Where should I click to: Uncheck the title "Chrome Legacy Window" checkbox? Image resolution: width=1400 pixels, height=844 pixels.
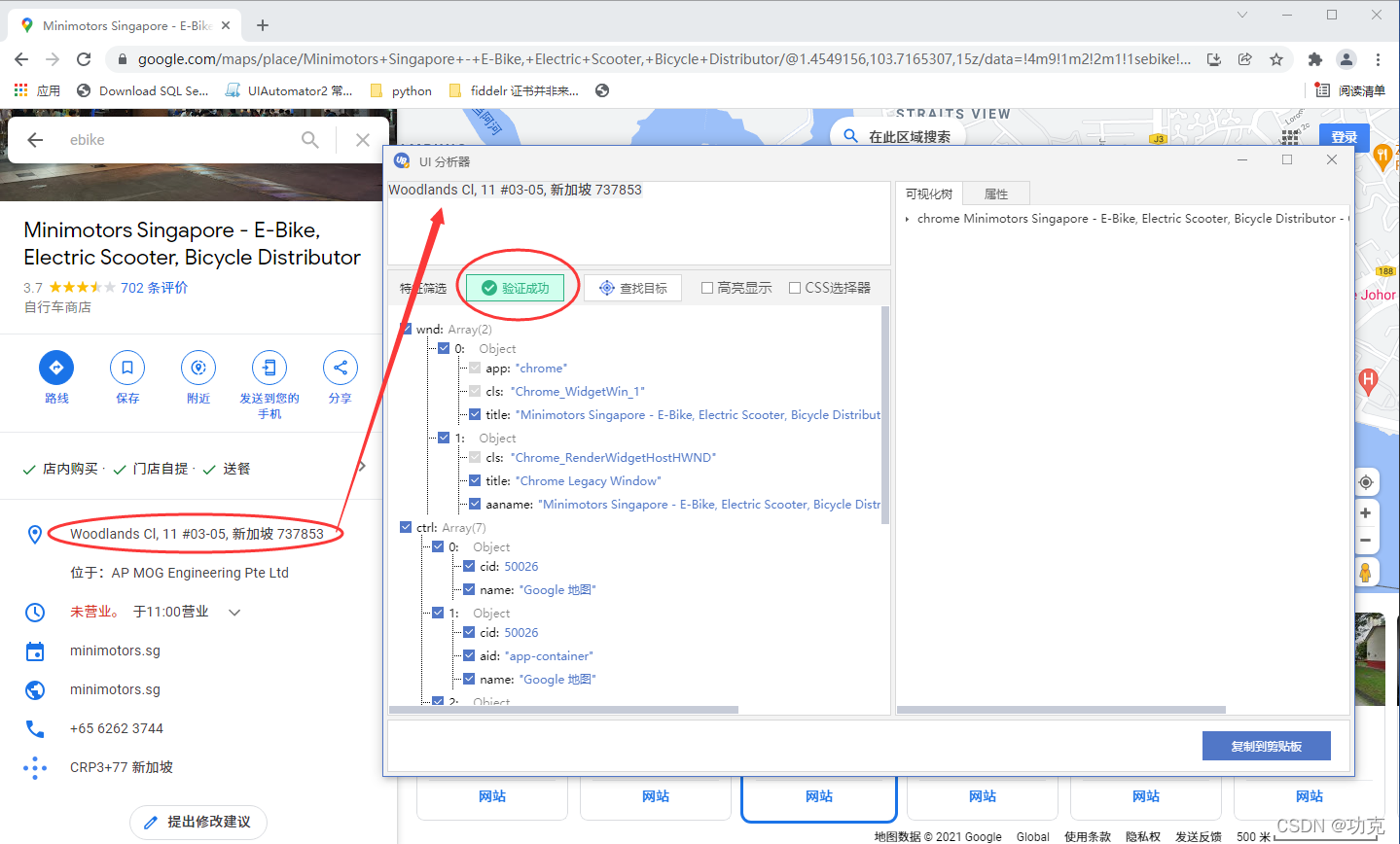475,480
